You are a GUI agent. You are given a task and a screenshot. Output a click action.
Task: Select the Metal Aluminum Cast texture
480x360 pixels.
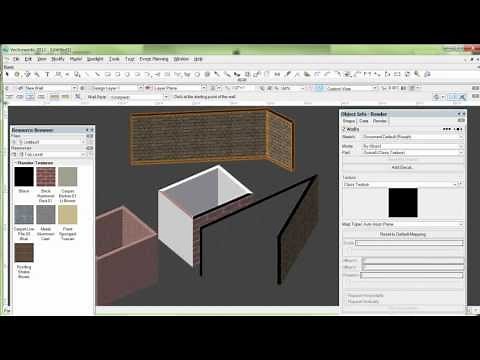(46, 215)
